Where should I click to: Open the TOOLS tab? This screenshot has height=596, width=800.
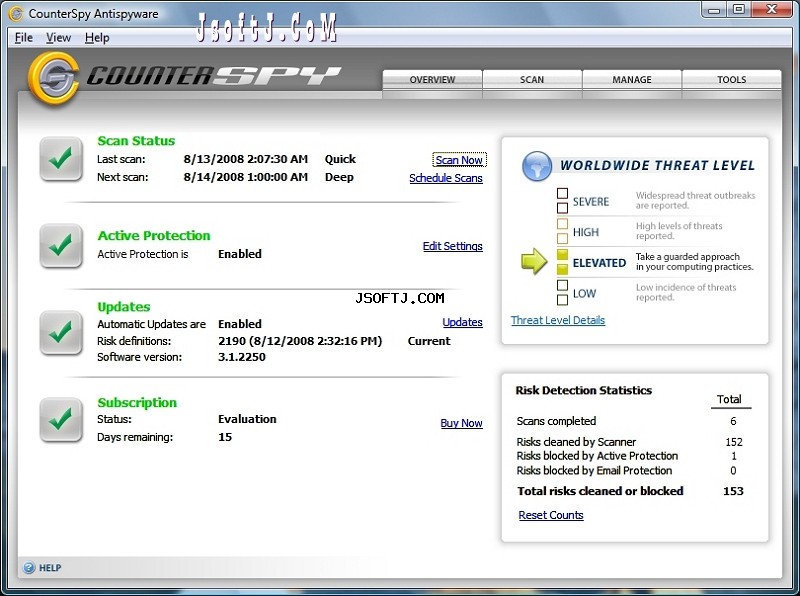732,80
